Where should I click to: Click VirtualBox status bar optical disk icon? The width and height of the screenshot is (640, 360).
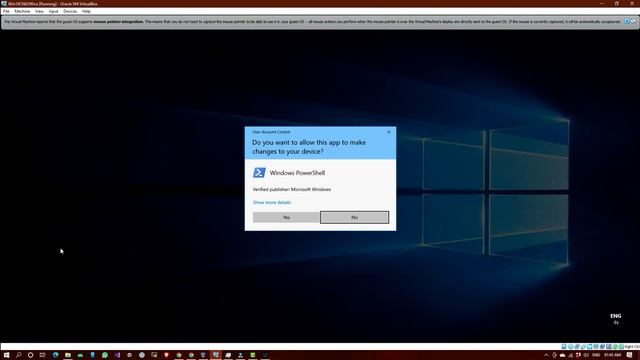[x=570, y=347]
